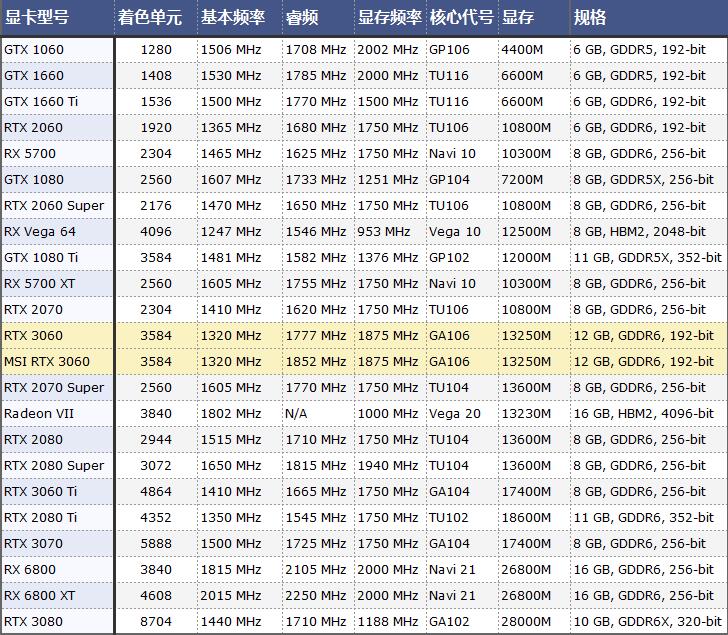Viewport: 728px width, 635px height.
Task: Click the 8 GB, GDDR5X, 256-bit spec
Action: click(x=644, y=180)
